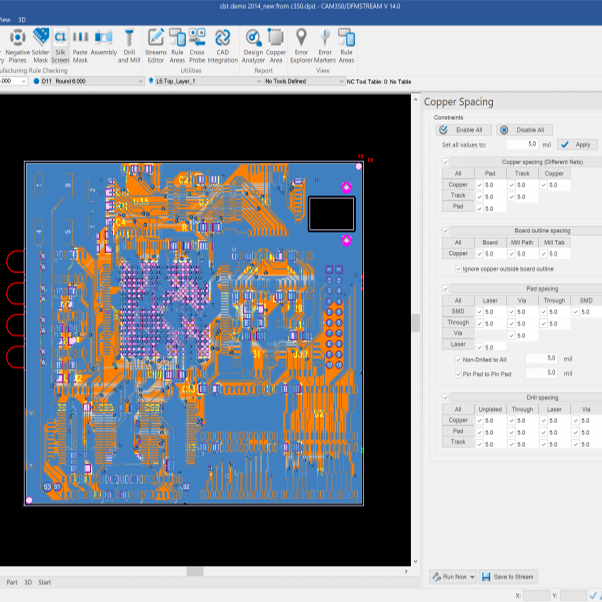Open the Drill and Mill check
The image size is (602, 602).
[129, 46]
